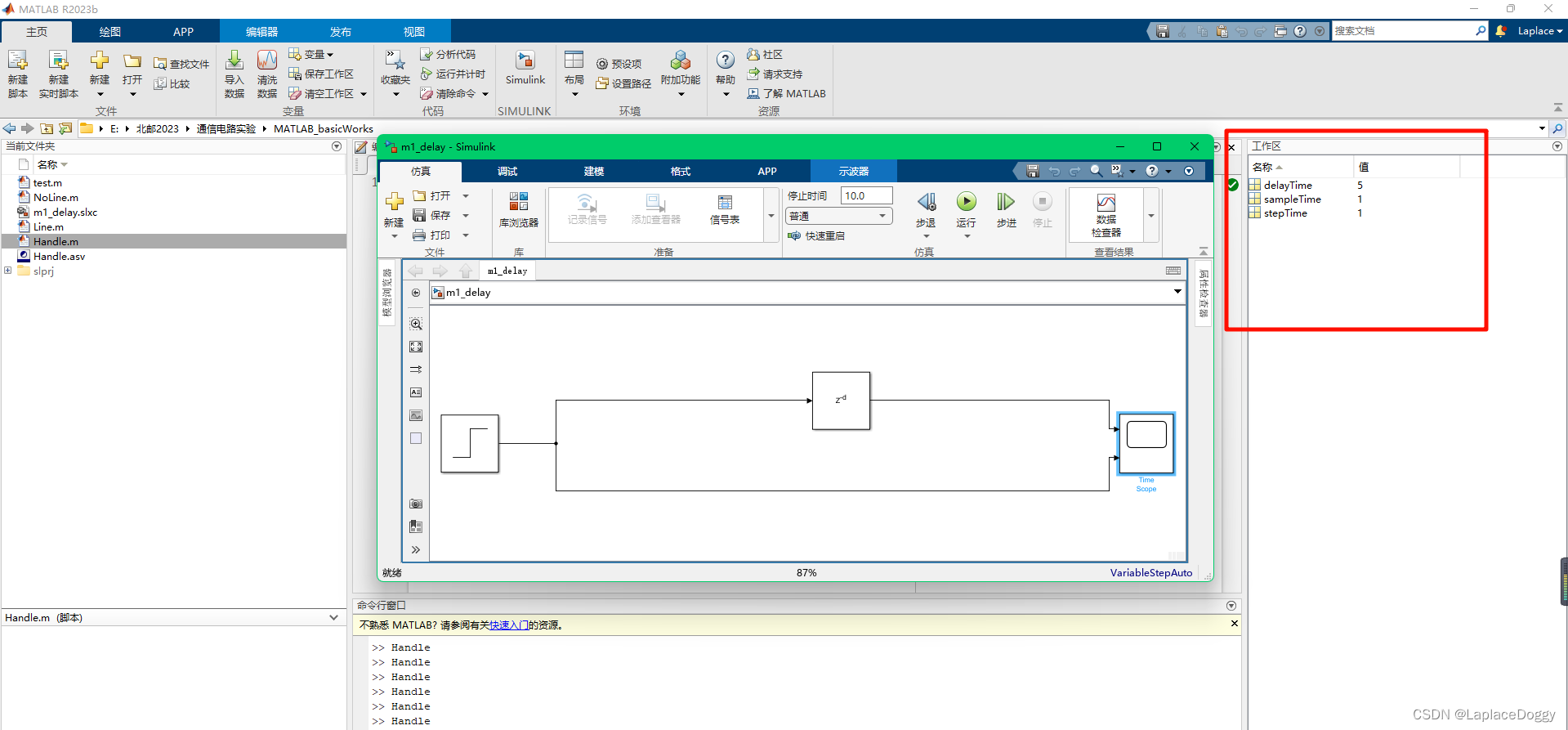The image size is (1568, 730).
Task: Select the Delay z^-d block
Action: [x=841, y=401]
